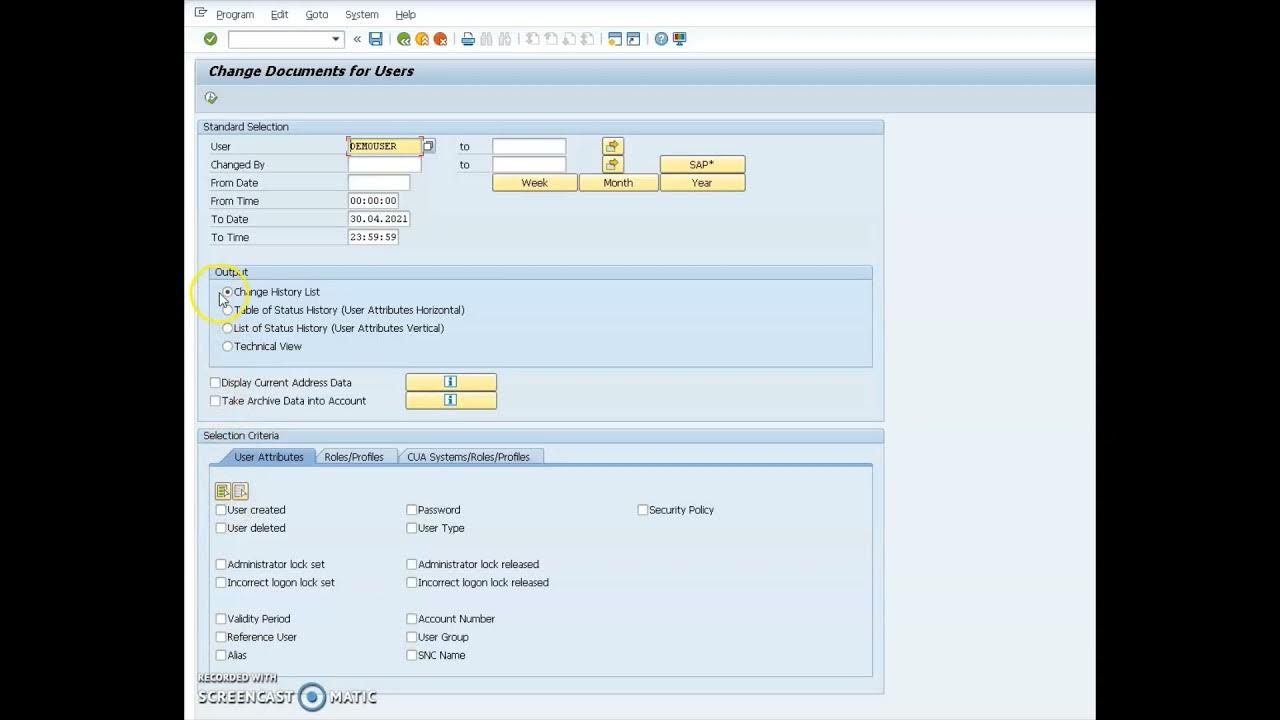Check the Password checkbox
The image size is (1280, 720).
tap(412, 510)
